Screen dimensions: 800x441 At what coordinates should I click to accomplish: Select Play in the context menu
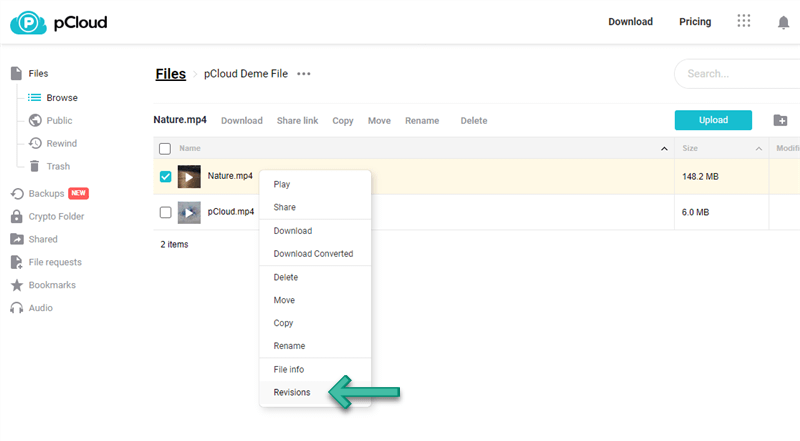(315, 184)
